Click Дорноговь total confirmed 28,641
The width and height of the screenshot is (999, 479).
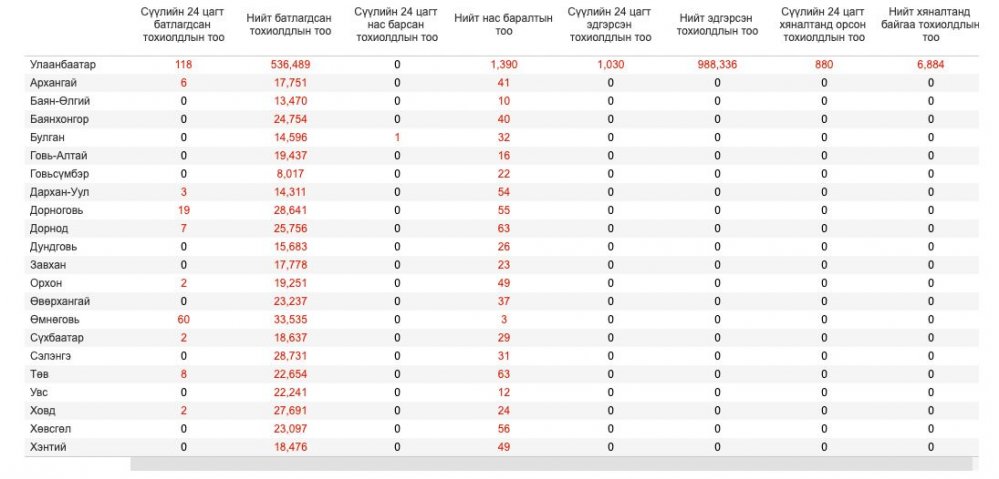(x=291, y=210)
